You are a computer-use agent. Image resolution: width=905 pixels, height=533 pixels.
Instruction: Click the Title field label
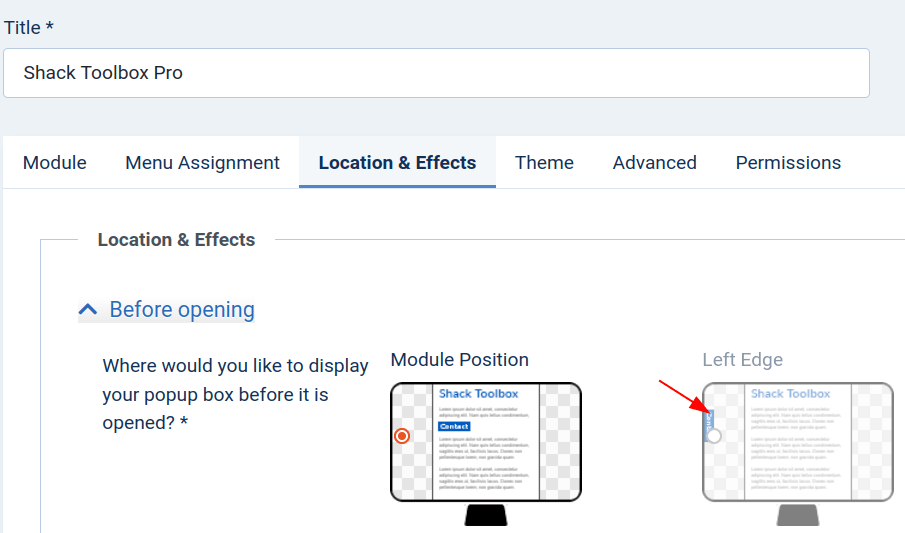(29, 28)
